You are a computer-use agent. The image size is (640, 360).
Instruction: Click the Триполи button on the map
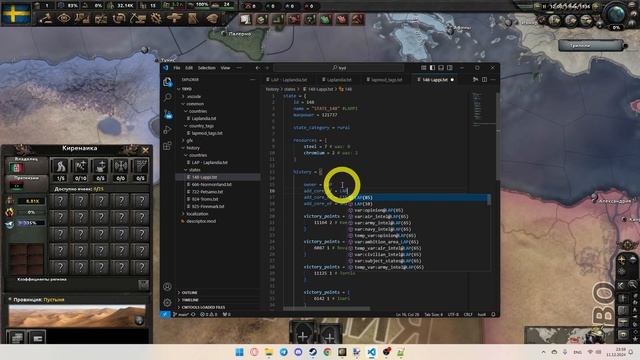pos(592,46)
